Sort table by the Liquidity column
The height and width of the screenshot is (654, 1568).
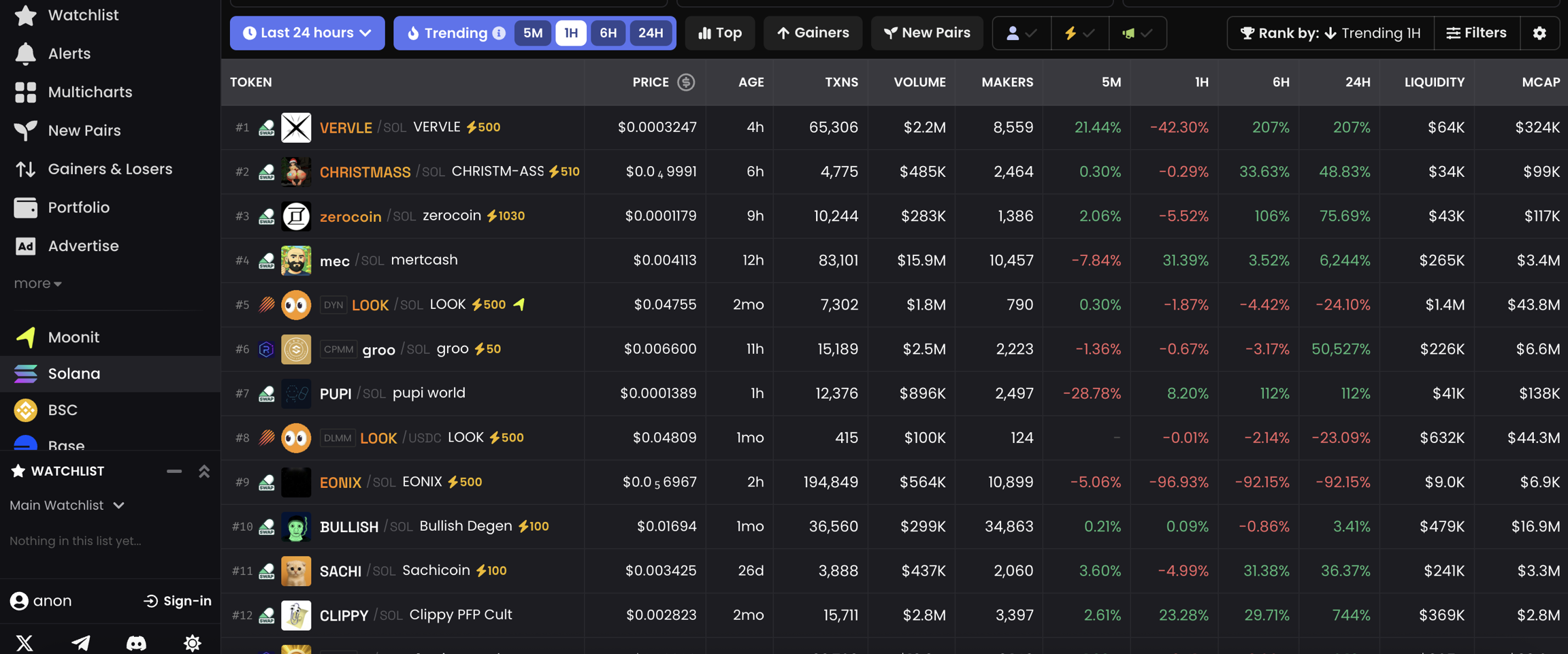coord(1434,82)
